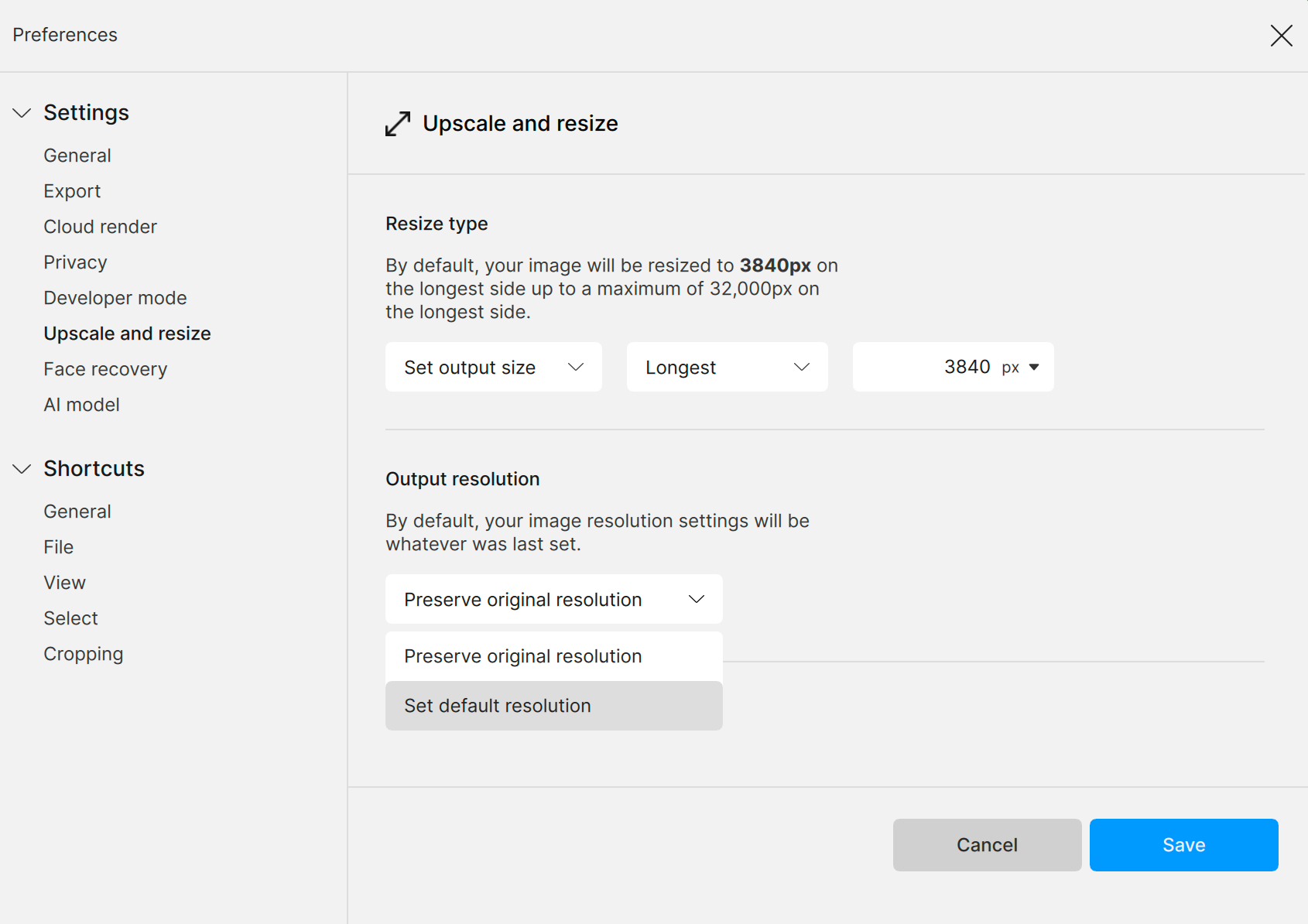Open AI model settings
Image resolution: width=1308 pixels, height=924 pixels.
point(81,405)
